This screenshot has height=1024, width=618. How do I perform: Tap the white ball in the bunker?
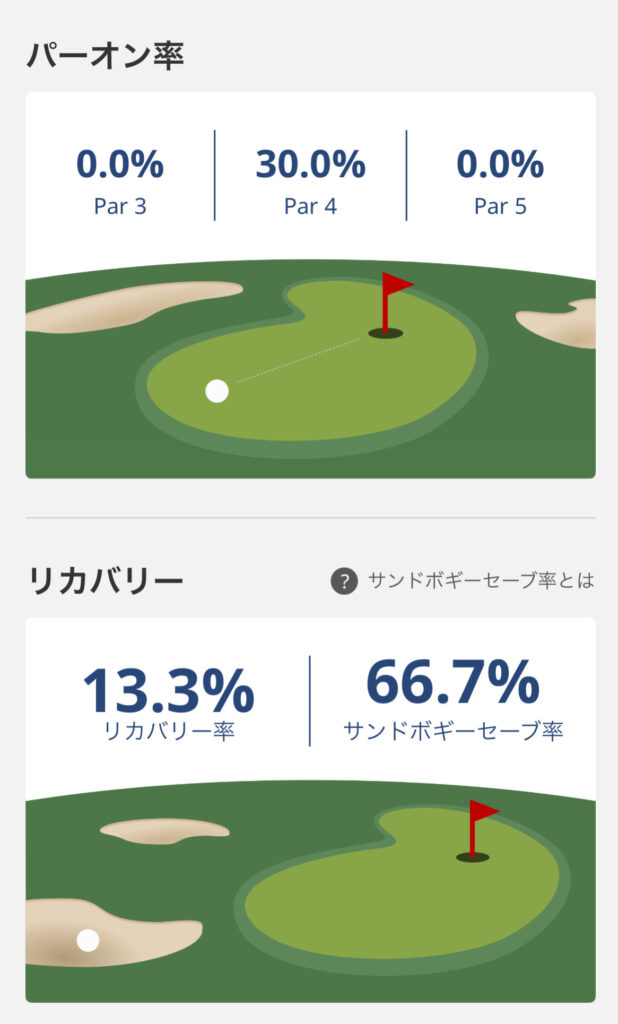click(88, 940)
